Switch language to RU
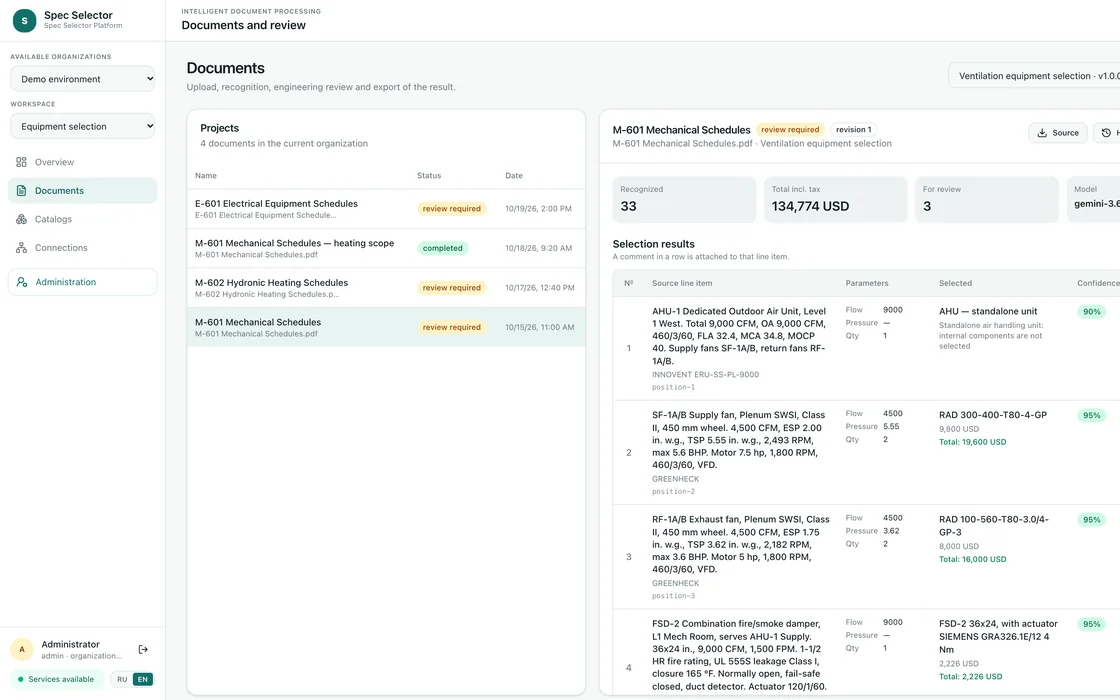This screenshot has height=700, width=1120. coord(122,679)
